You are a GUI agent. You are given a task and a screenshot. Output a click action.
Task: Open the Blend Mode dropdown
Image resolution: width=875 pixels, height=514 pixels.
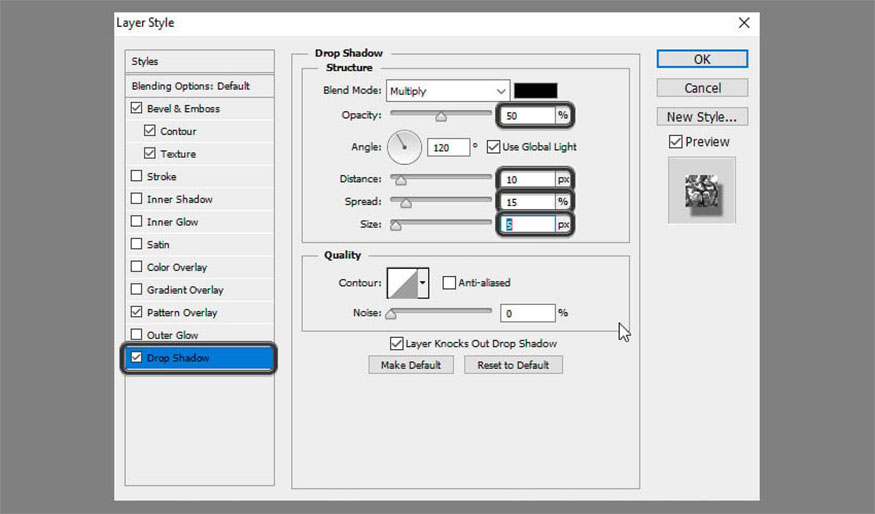coord(448,91)
